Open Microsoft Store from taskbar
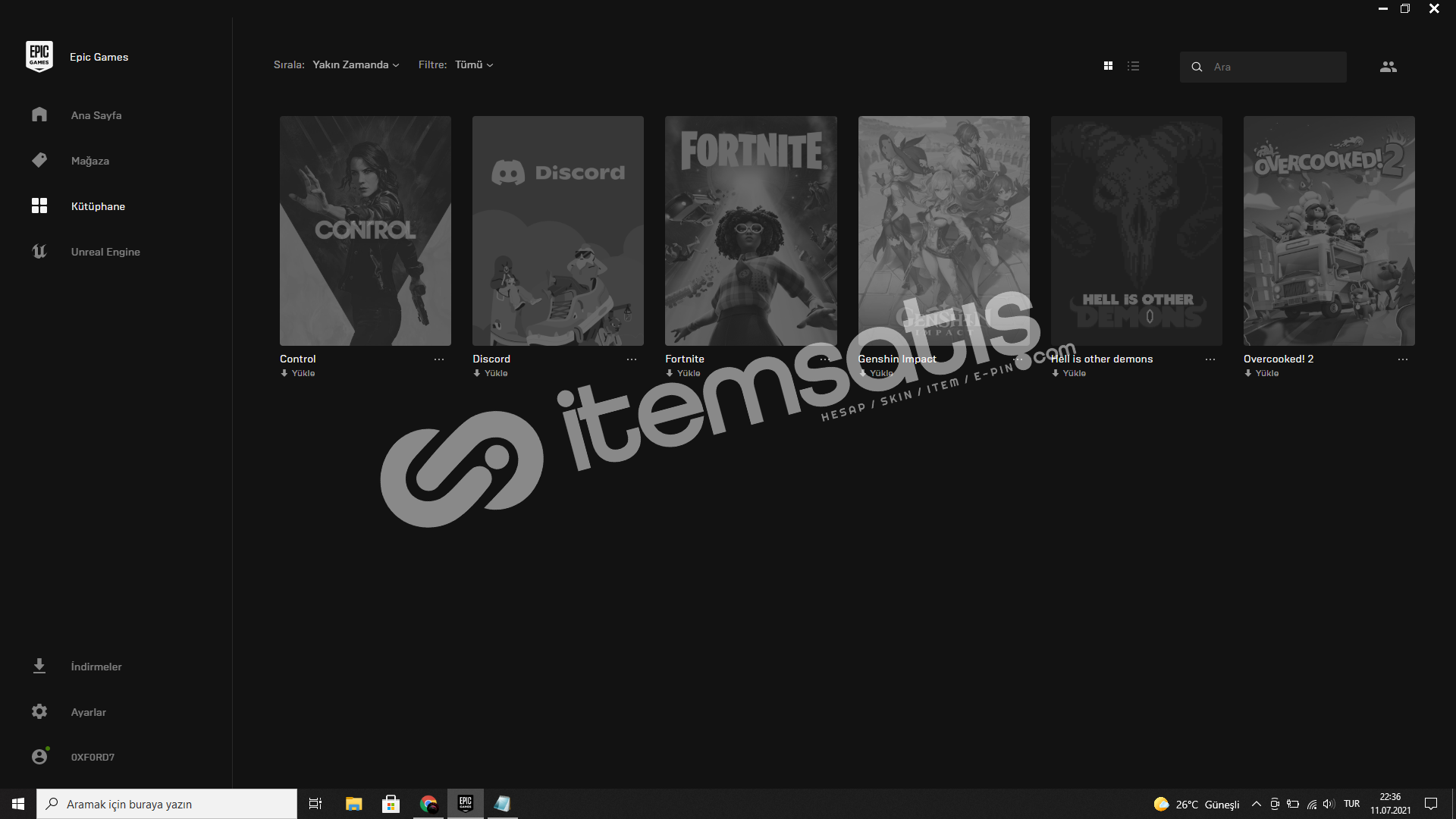This screenshot has height=819, width=1456. 391,804
